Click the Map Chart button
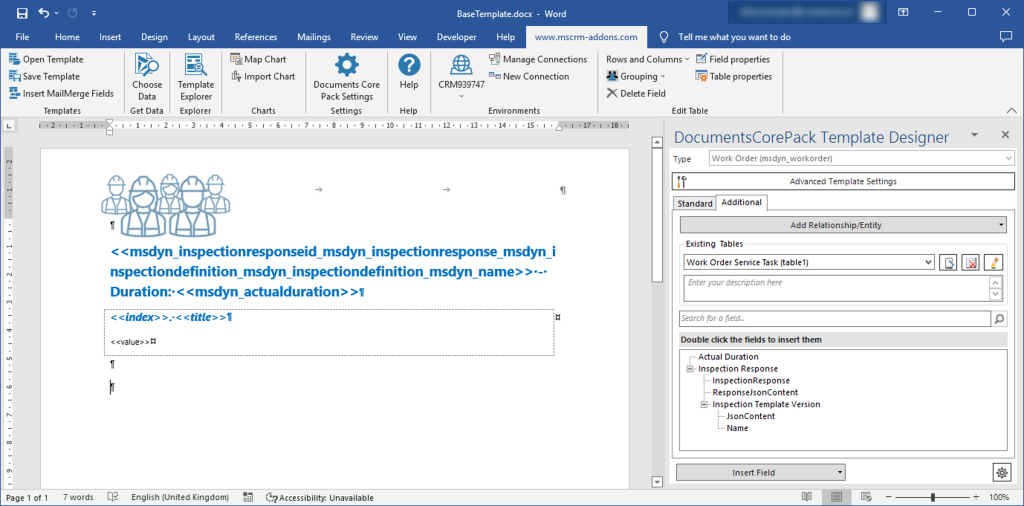 point(259,59)
